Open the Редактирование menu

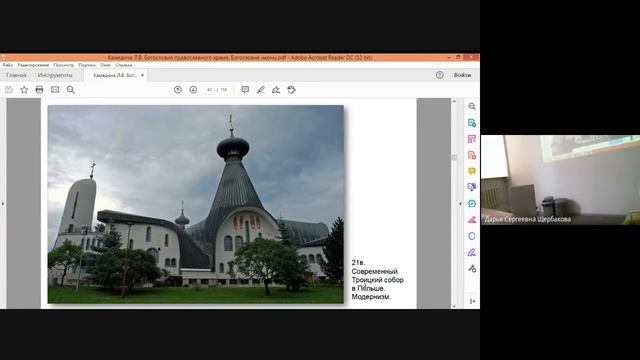[33, 65]
